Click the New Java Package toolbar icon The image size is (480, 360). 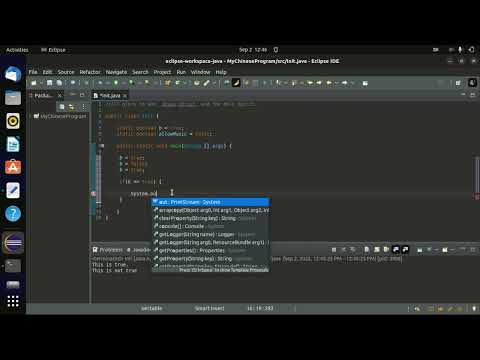167,83
